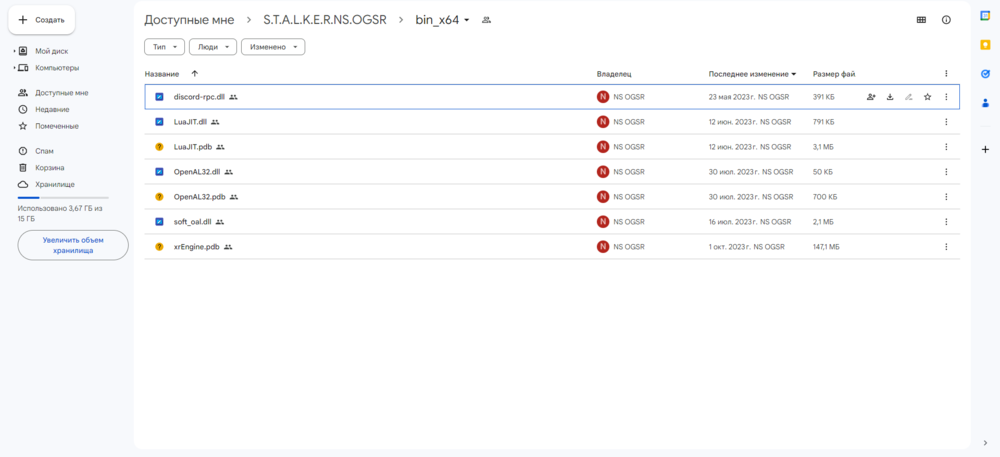
Task: Click the discord-rpc.dll file type icon
Action: 159,97
